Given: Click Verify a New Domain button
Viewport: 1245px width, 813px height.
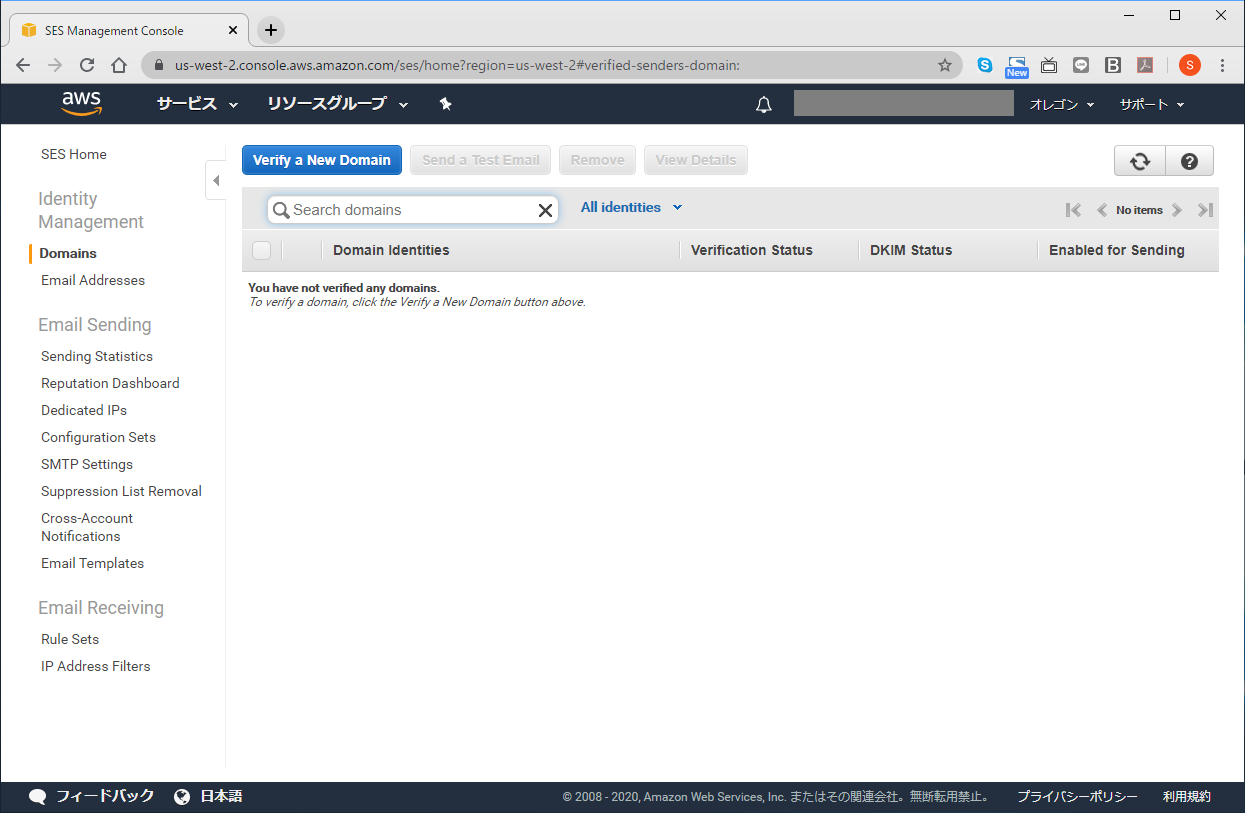Looking at the screenshot, I should point(322,160).
